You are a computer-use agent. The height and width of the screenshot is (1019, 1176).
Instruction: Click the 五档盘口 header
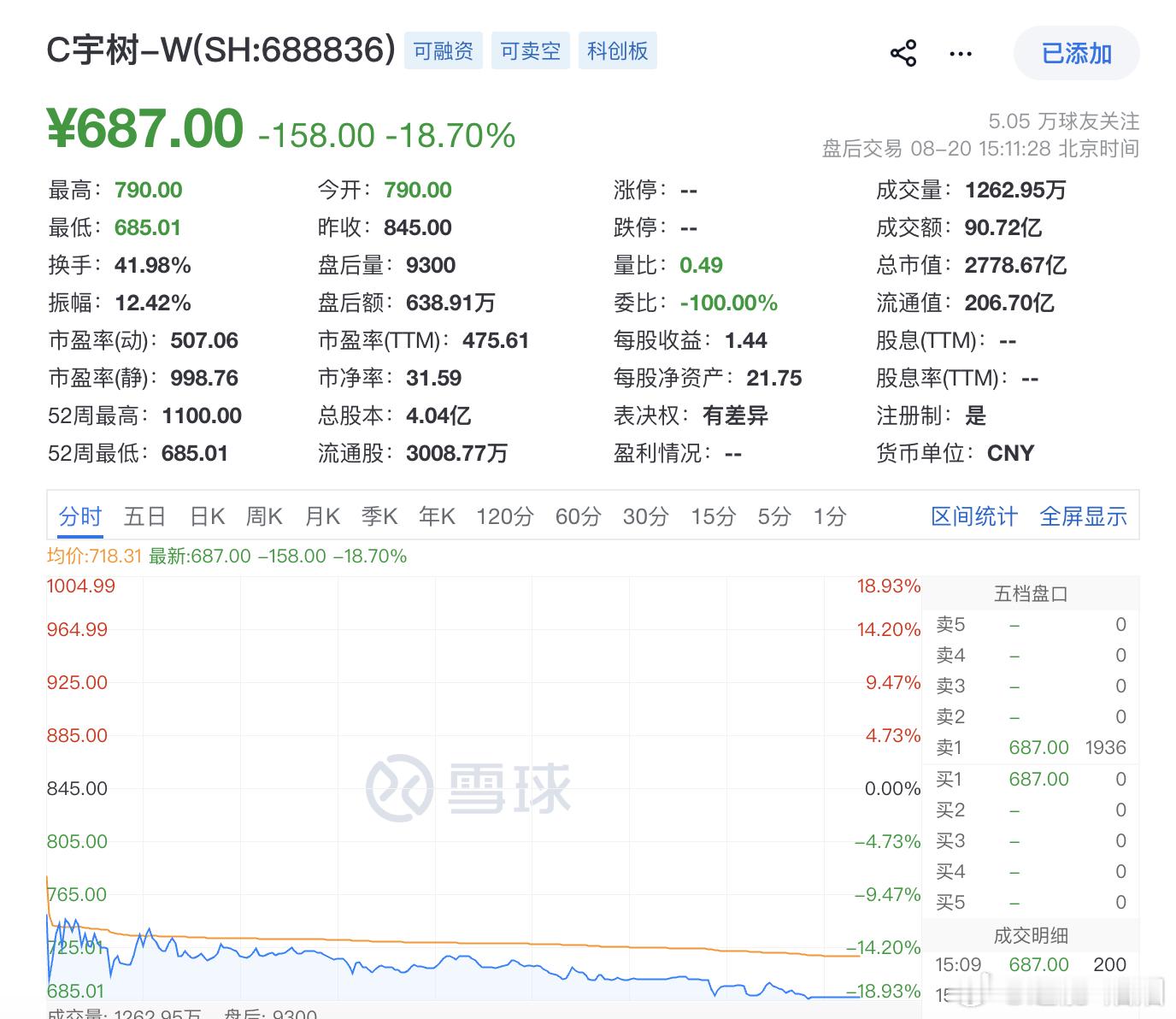tap(1031, 593)
